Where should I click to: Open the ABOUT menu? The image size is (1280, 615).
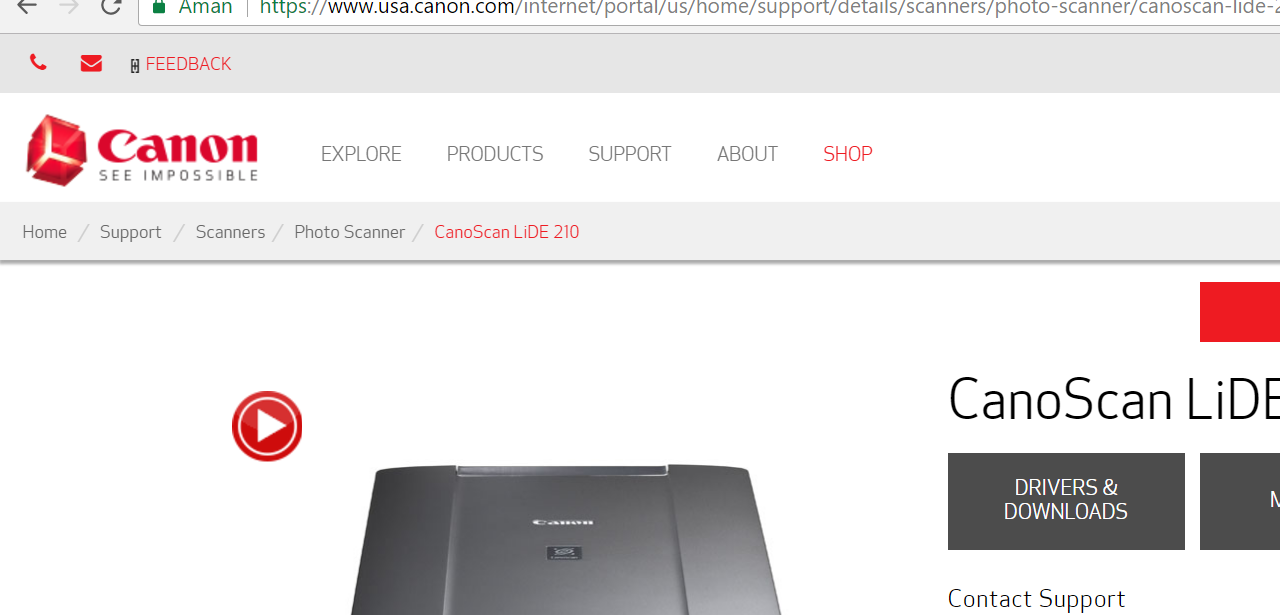click(747, 154)
